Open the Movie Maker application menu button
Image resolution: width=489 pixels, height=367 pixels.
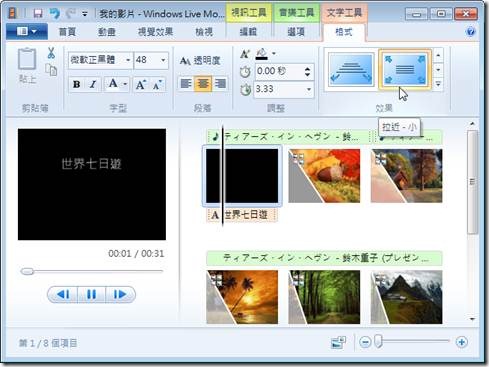click(27, 32)
